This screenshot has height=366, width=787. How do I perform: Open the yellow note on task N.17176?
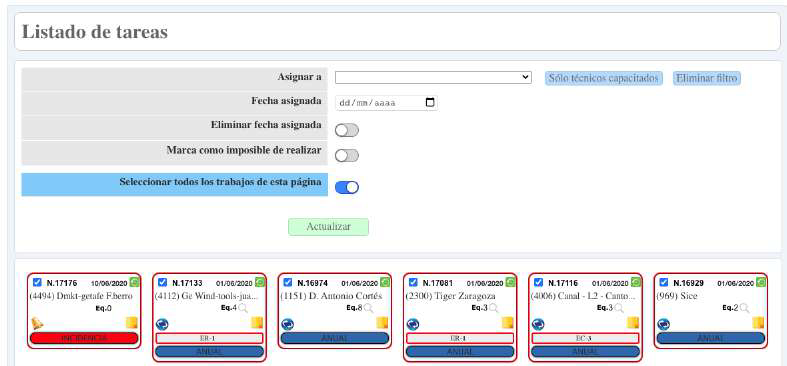click(x=132, y=322)
